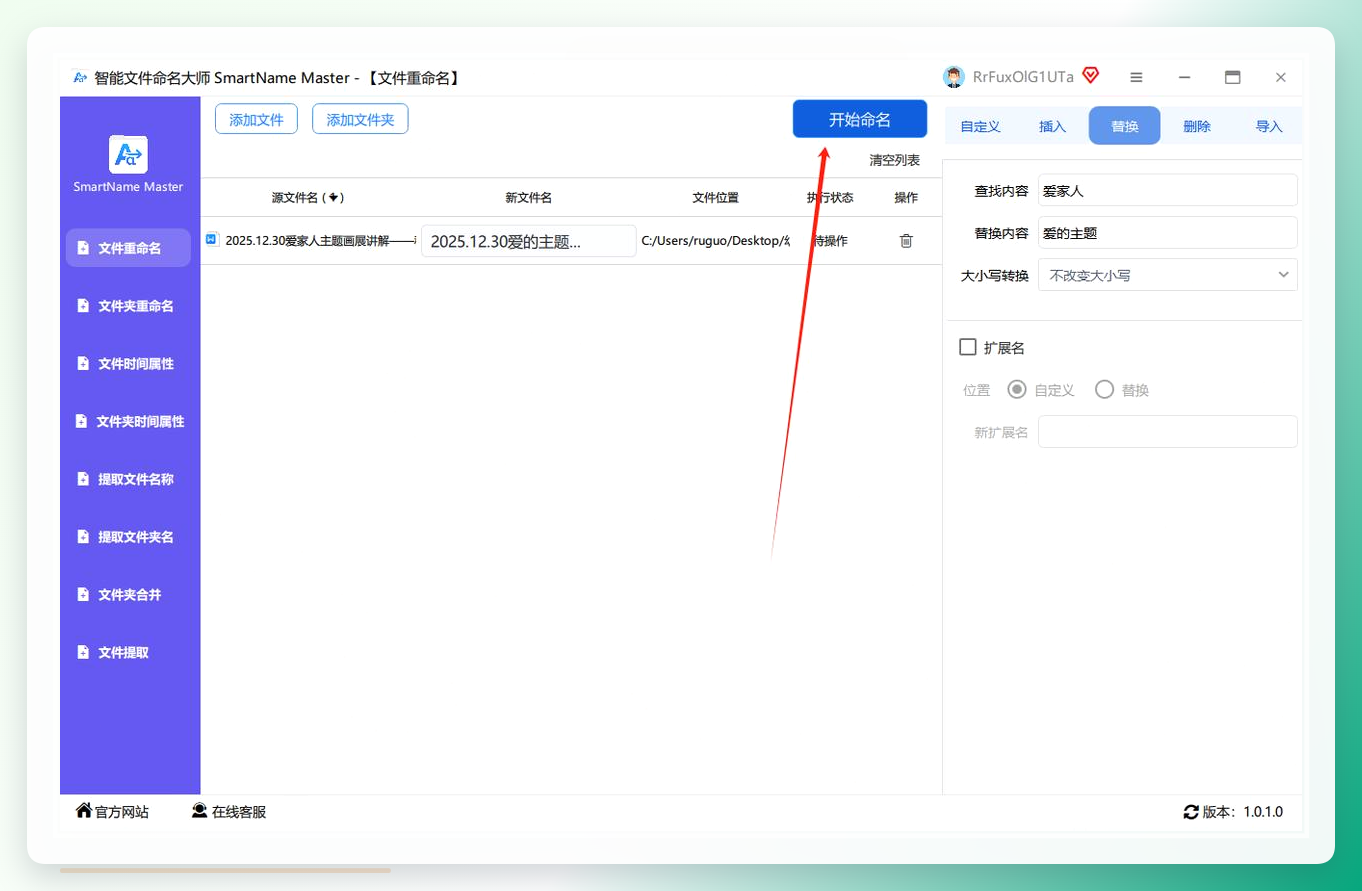Click the 添加文件 button
This screenshot has height=891, width=1362.
pos(257,119)
